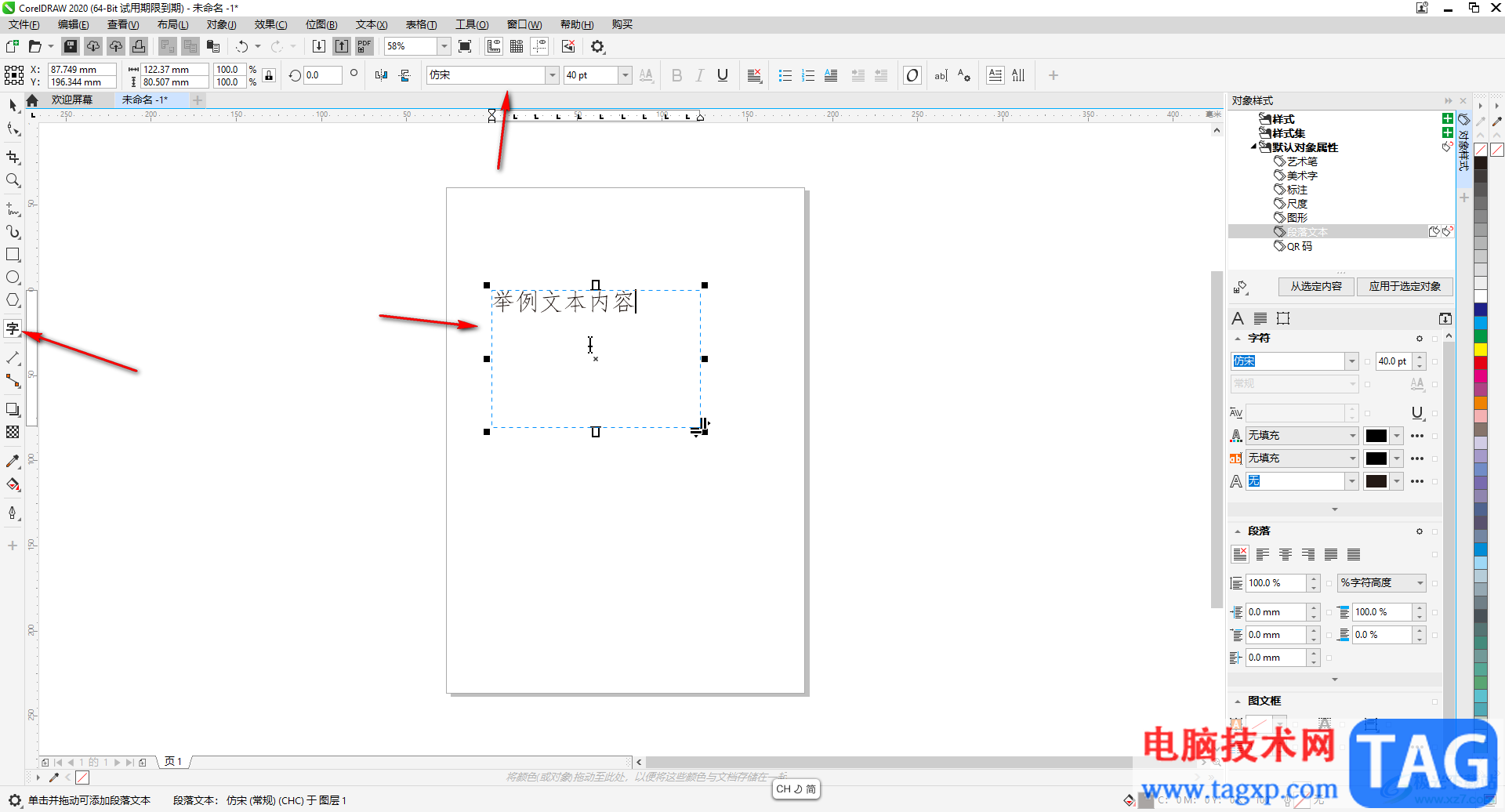Click the Undo arrow icon

[x=242, y=46]
